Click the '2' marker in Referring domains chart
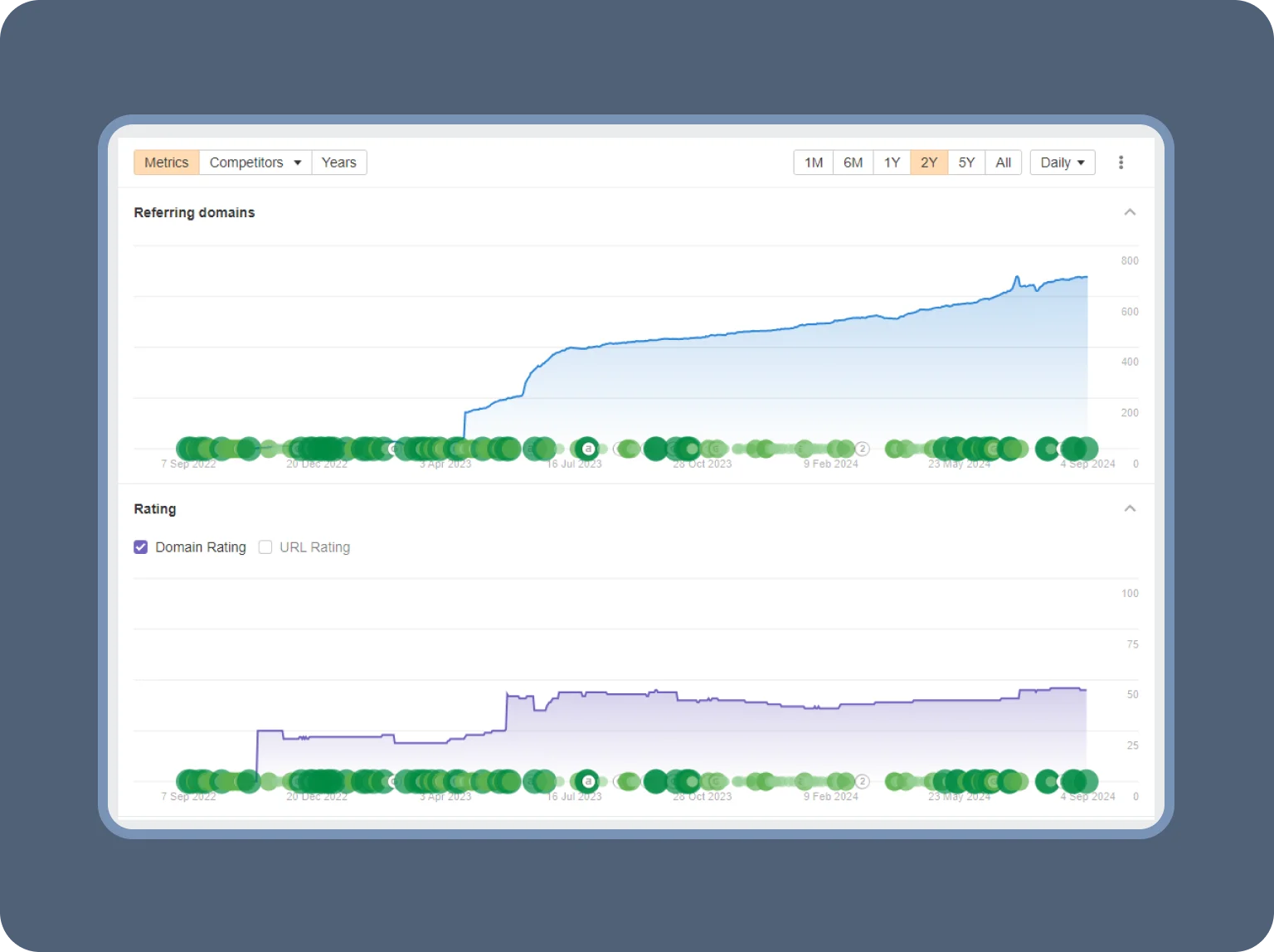Image resolution: width=1274 pixels, height=952 pixels. pyautogui.click(x=863, y=449)
